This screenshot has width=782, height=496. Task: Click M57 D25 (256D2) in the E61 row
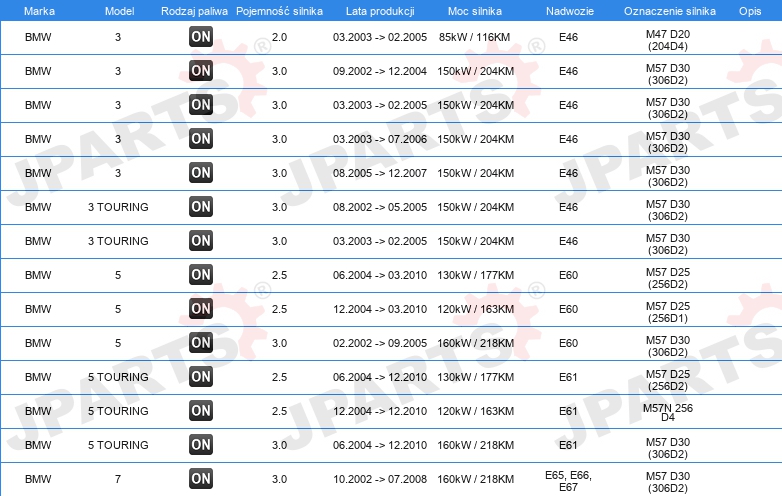(x=668, y=380)
